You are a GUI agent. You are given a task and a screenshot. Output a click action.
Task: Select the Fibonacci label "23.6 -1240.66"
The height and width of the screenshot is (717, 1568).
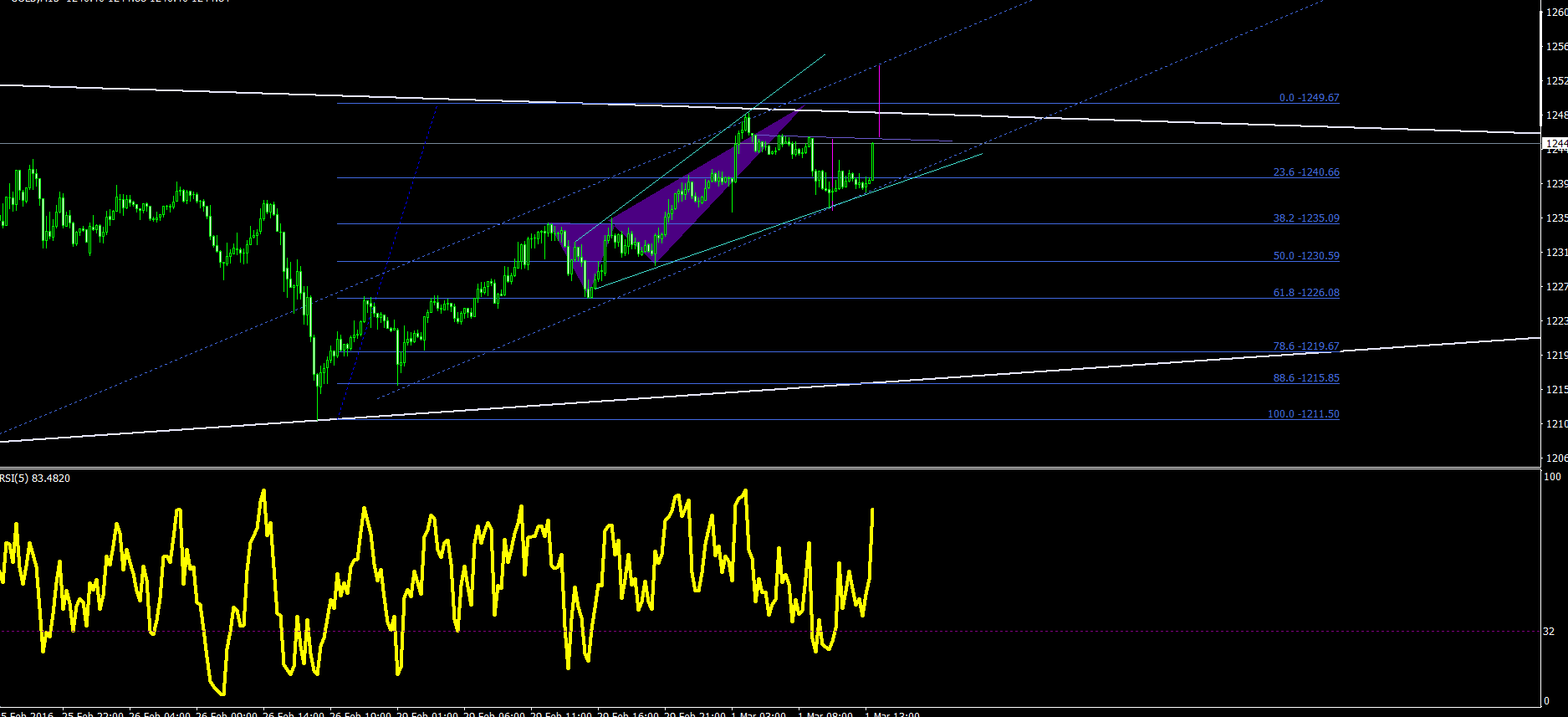click(x=1306, y=172)
